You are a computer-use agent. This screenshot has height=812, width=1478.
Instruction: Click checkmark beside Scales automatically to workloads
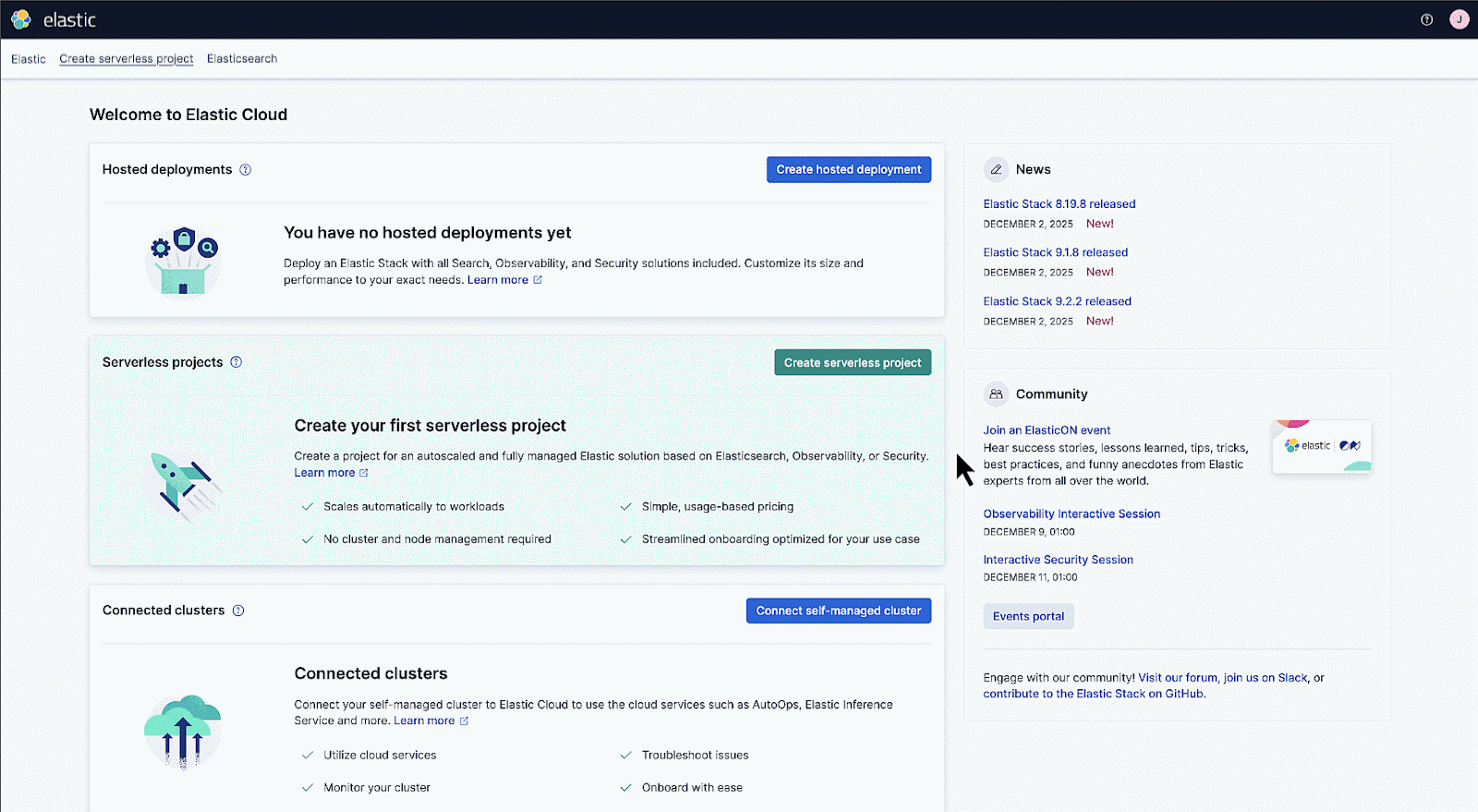click(x=308, y=507)
